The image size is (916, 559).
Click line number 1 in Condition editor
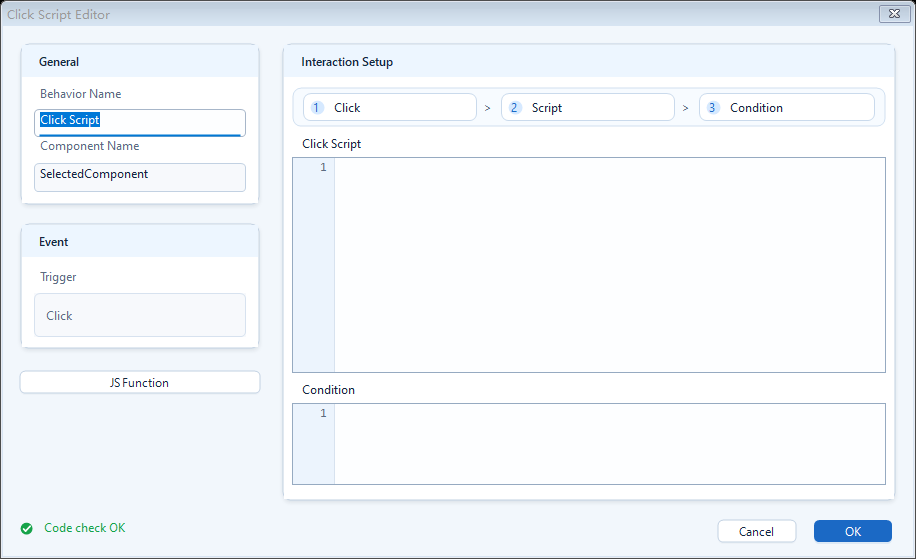[x=323, y=414]
